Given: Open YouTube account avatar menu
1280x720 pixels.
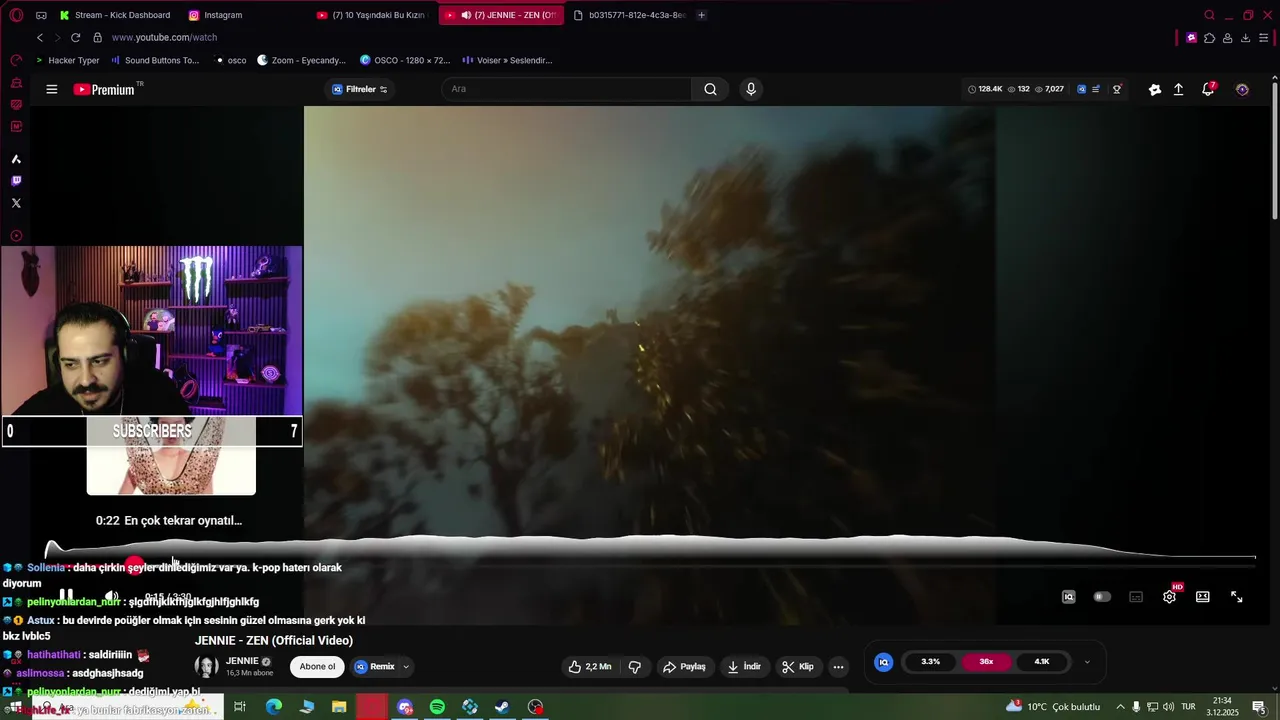Looking at the screenshot, I should [1242, 89].
